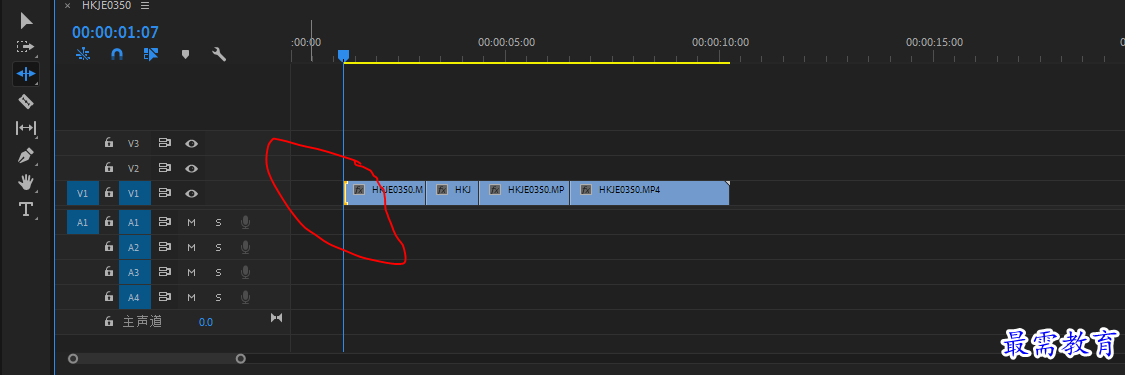
Task: Select the Razor tool
Action: [x=26, y=101]
